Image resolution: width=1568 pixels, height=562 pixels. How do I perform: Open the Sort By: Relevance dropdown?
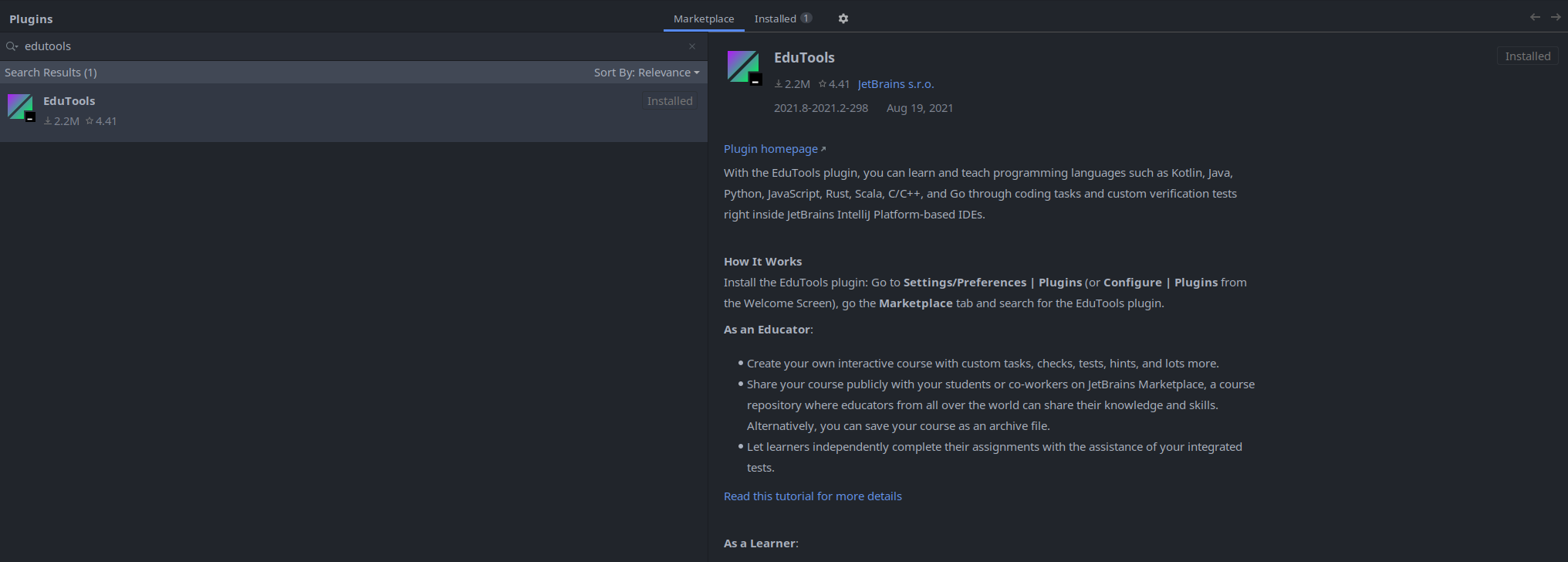click(x=647, y=73)
